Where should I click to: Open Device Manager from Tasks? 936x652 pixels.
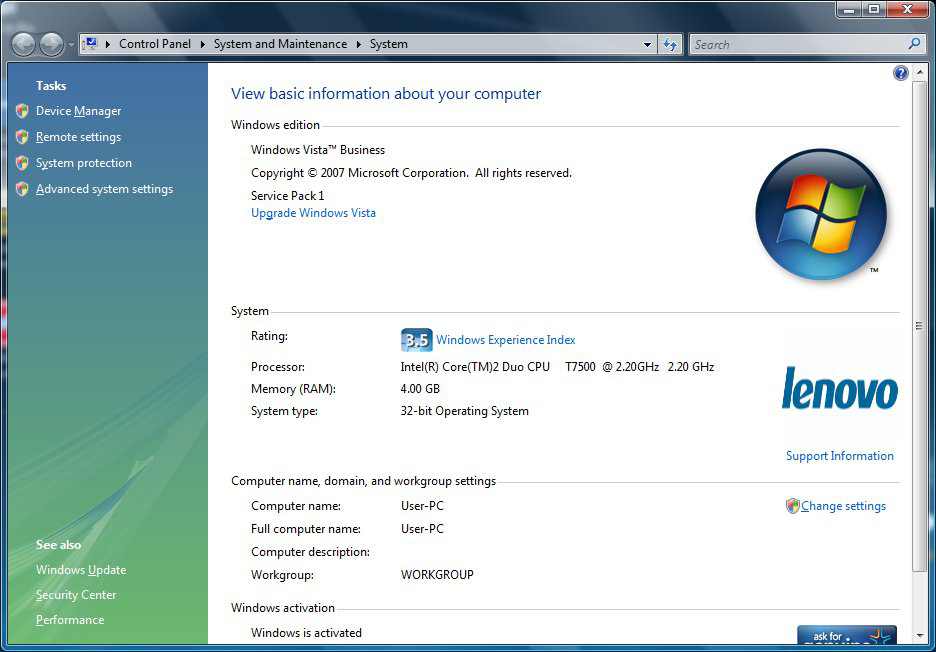[x=78, y=111]
